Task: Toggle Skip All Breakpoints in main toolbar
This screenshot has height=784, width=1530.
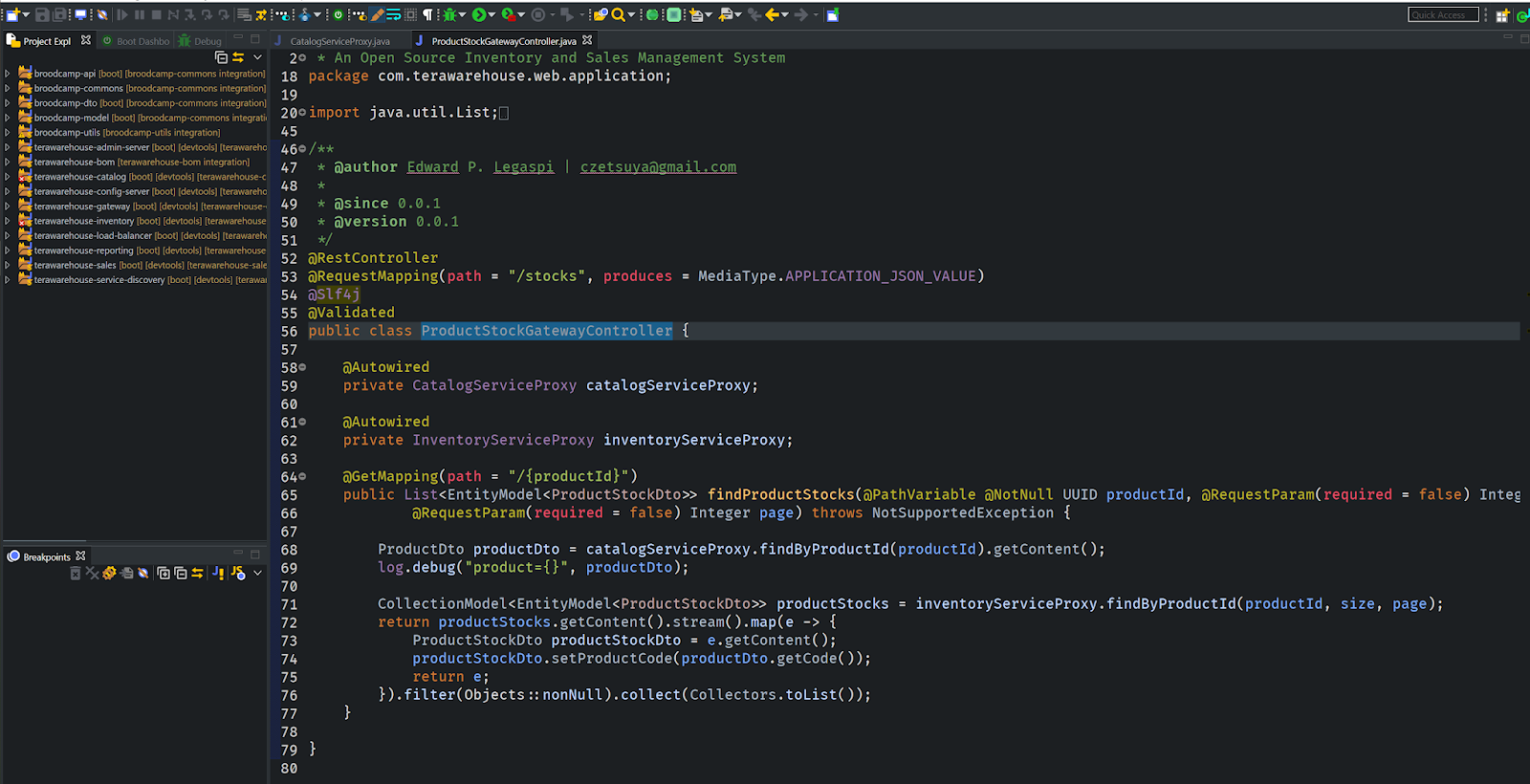Action: point(101,14)
